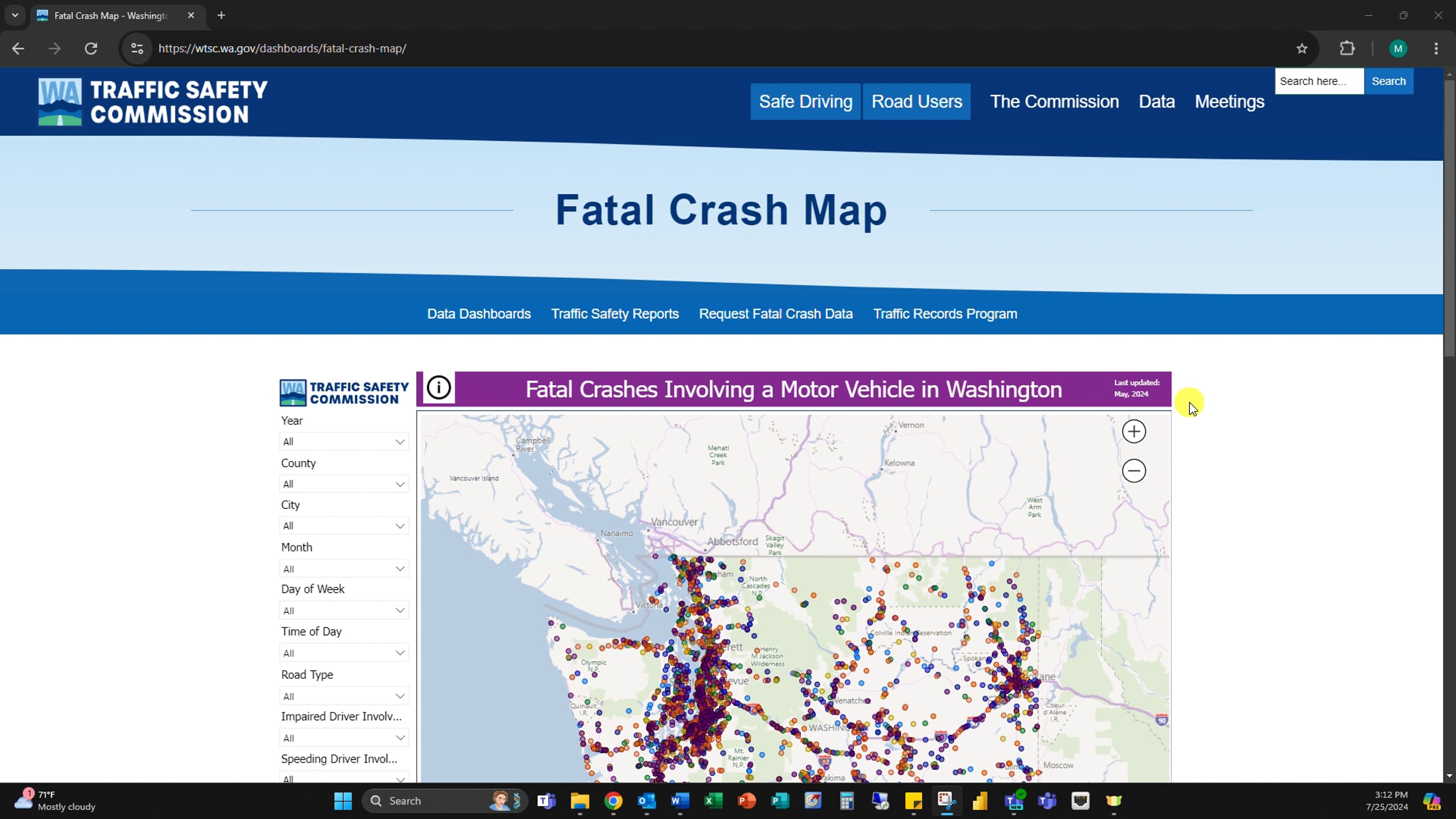Open Excel from the taskbar
Image resolution: width=1456 pixels, height=819 pixels.
[713, 801]
